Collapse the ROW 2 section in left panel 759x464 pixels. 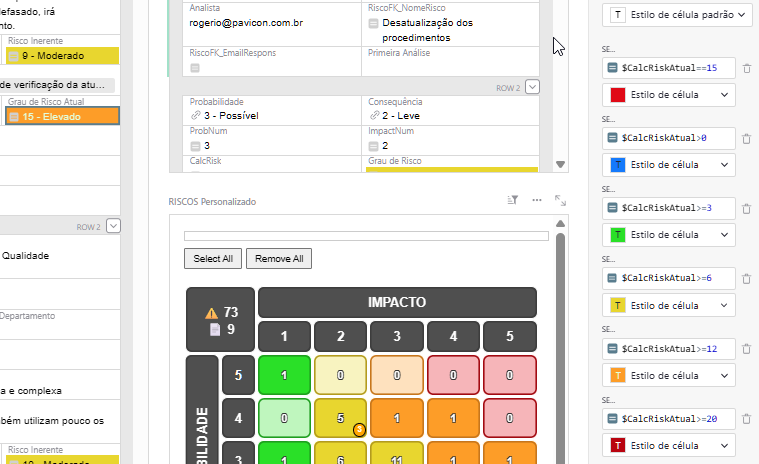pos(113,227)
